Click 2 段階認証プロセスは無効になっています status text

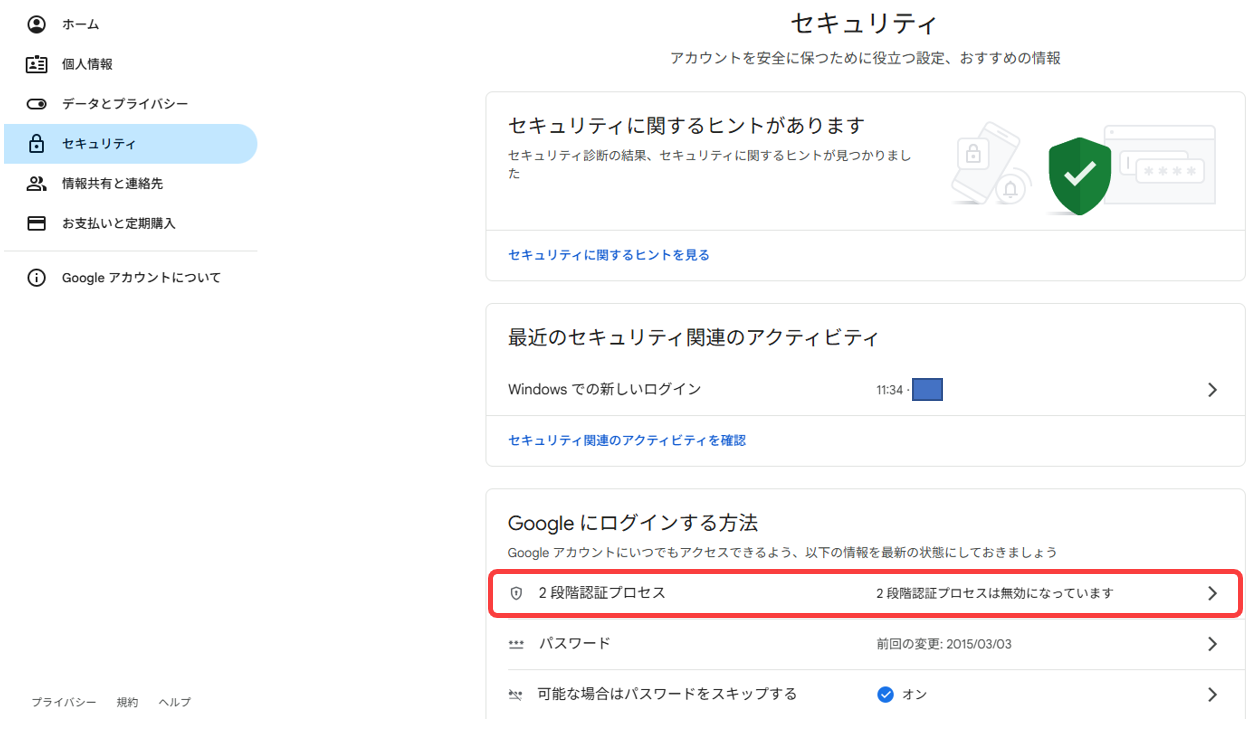[995, 593]
